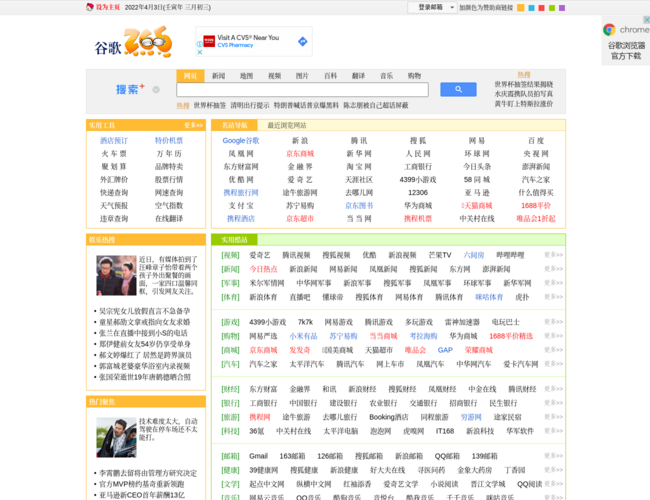Image resolution: width=650 pixels, height=500 pixels.
Task: Select the 视频 search tab
Action: pyautogui.click(x=274, y=76)
